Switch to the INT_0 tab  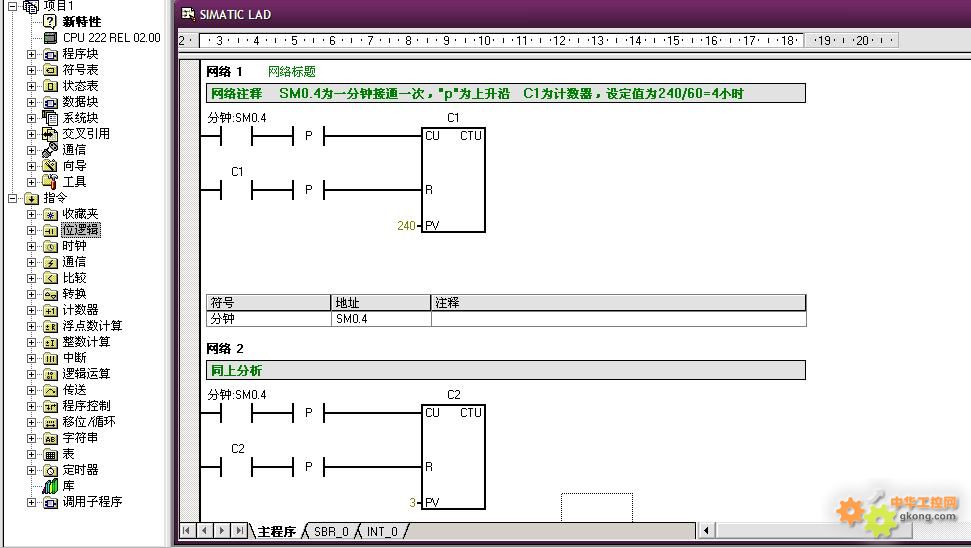(x=382, y=531)
